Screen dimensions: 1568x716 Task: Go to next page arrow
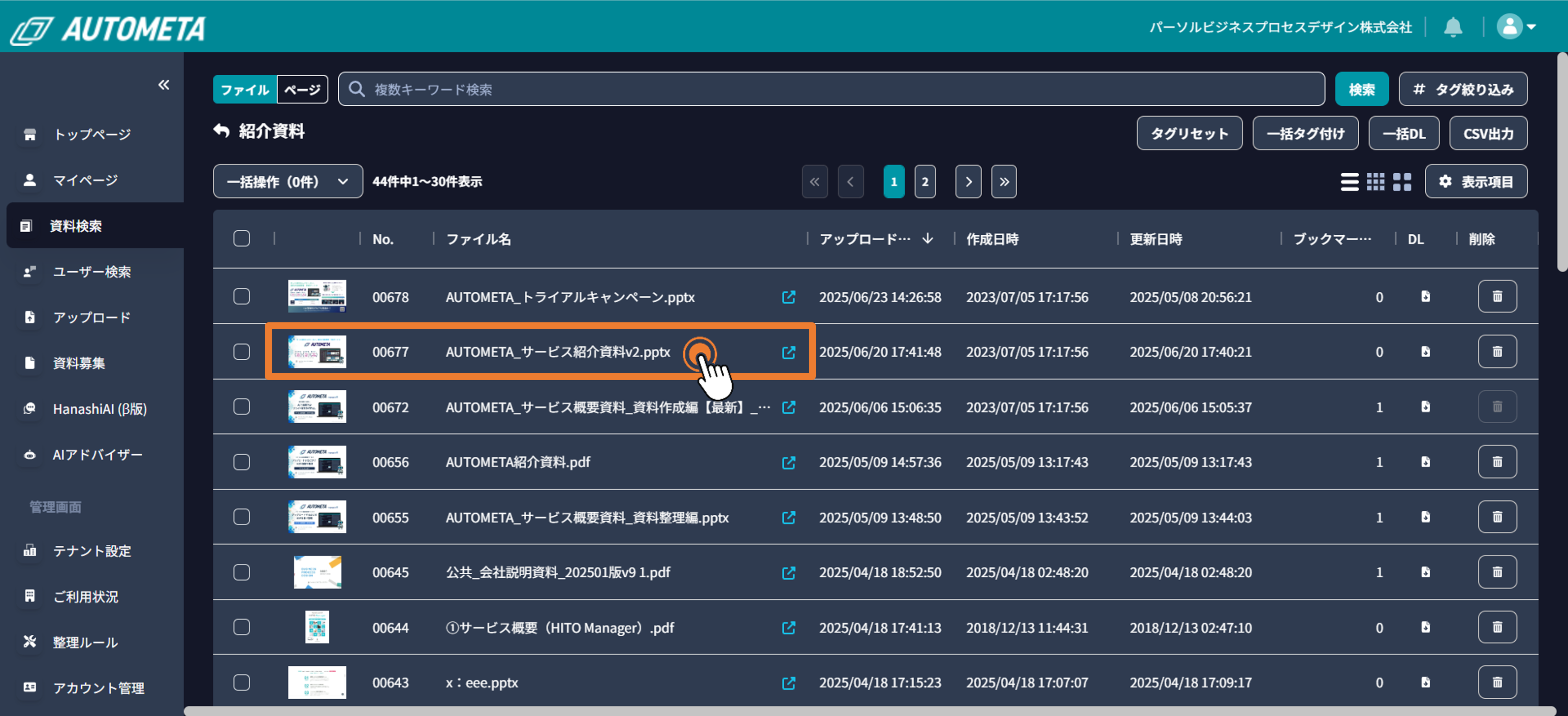coord(968,181)
